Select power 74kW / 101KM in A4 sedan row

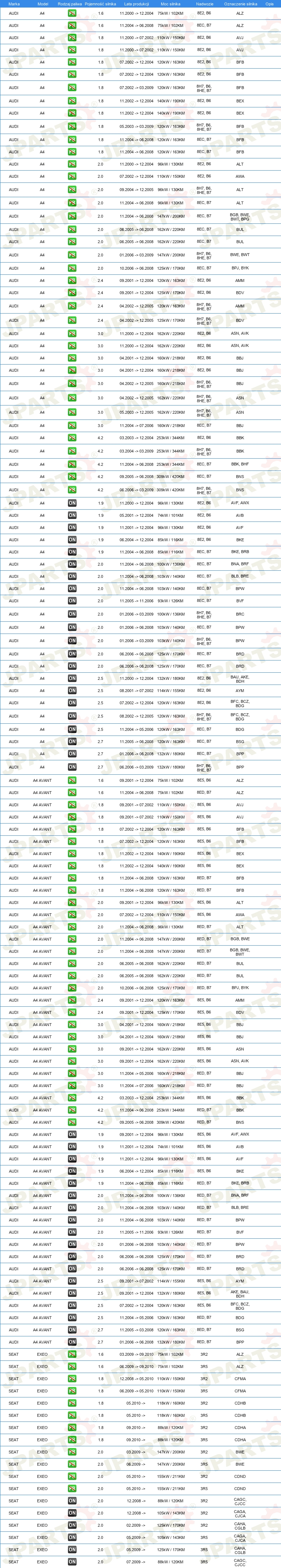coord(171,516)
